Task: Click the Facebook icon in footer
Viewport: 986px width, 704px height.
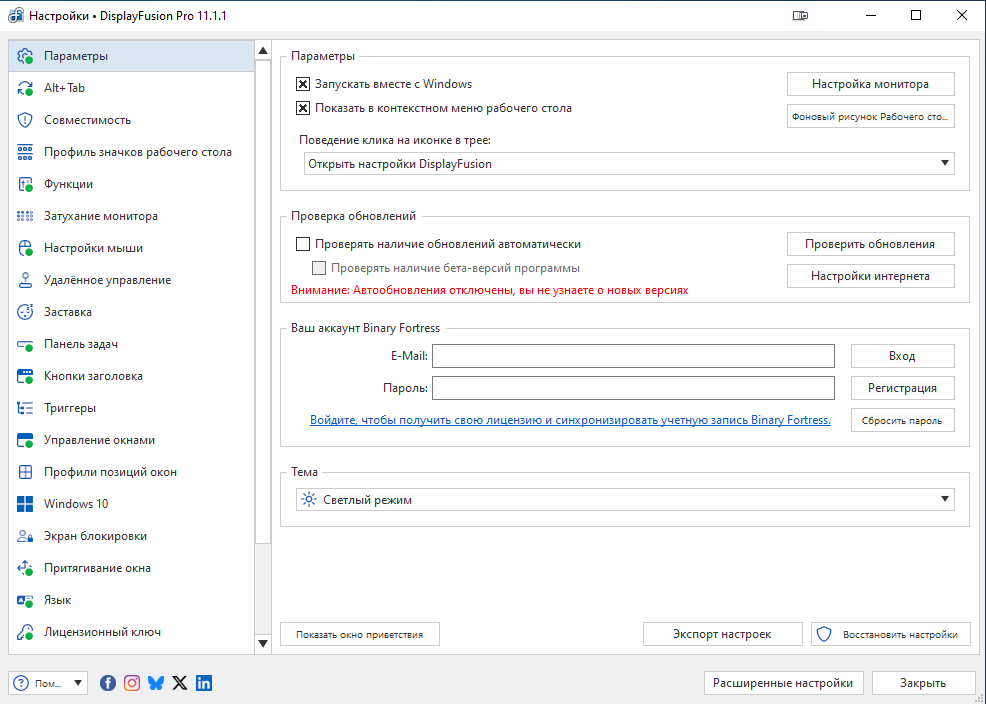Action: [x=108, y=683]
